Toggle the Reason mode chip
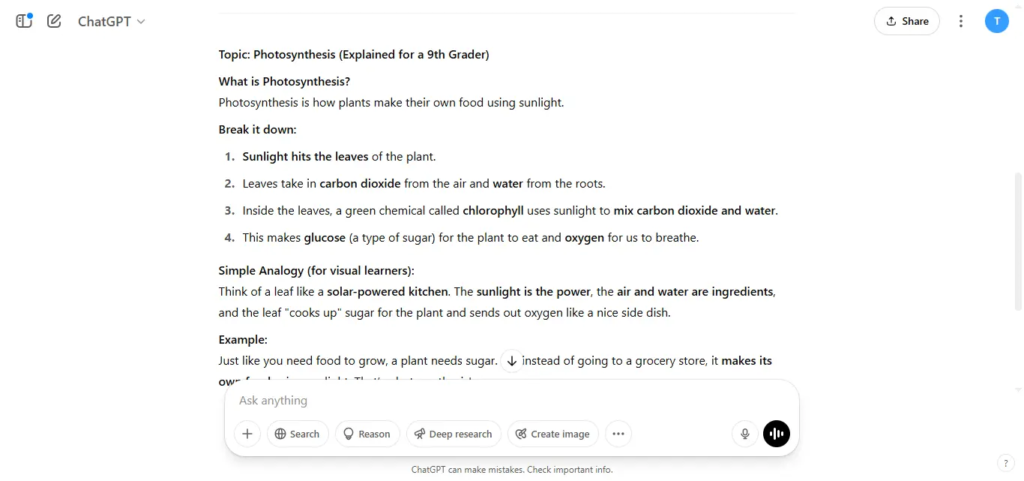This screenshot has height=481, width=1024. [367, 434]
